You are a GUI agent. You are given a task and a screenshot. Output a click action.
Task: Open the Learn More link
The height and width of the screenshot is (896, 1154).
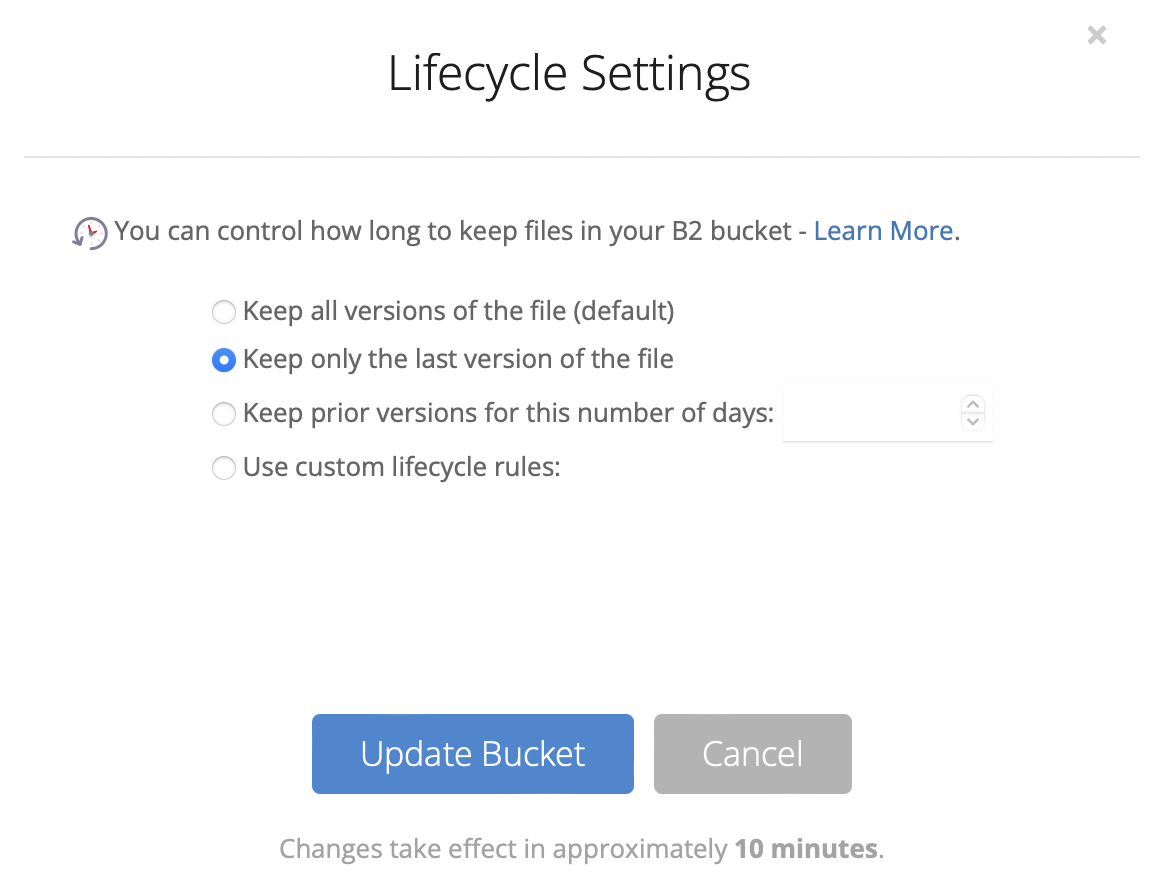point(883,231)
